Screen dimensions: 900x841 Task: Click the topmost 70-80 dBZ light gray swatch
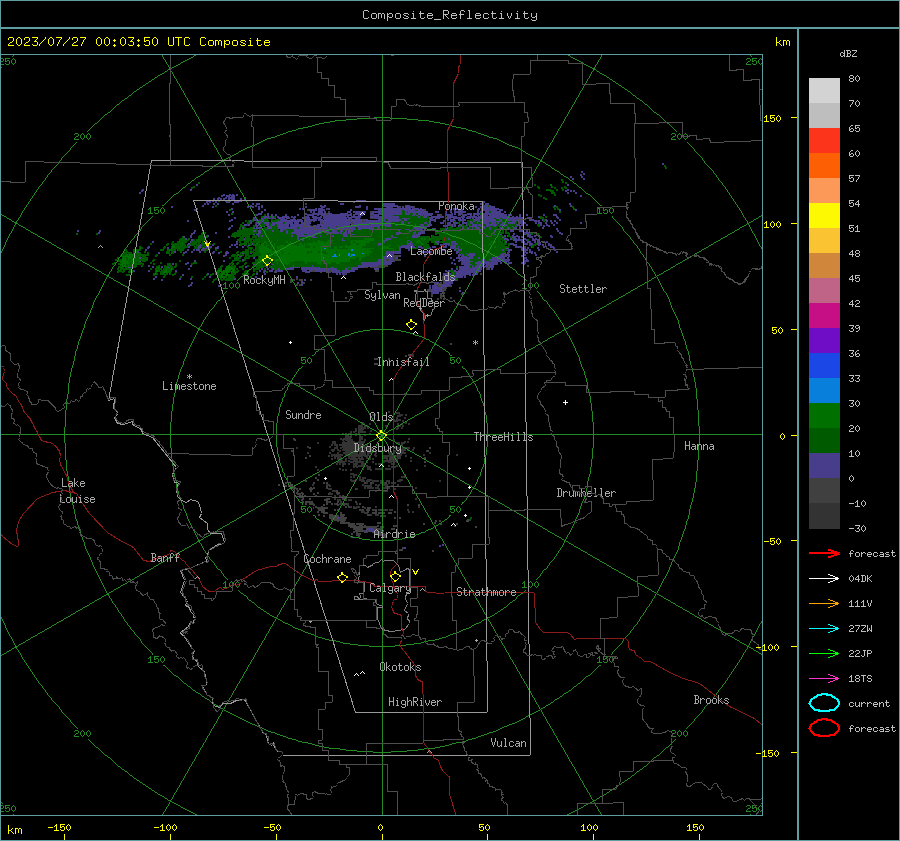coord(824,91)
